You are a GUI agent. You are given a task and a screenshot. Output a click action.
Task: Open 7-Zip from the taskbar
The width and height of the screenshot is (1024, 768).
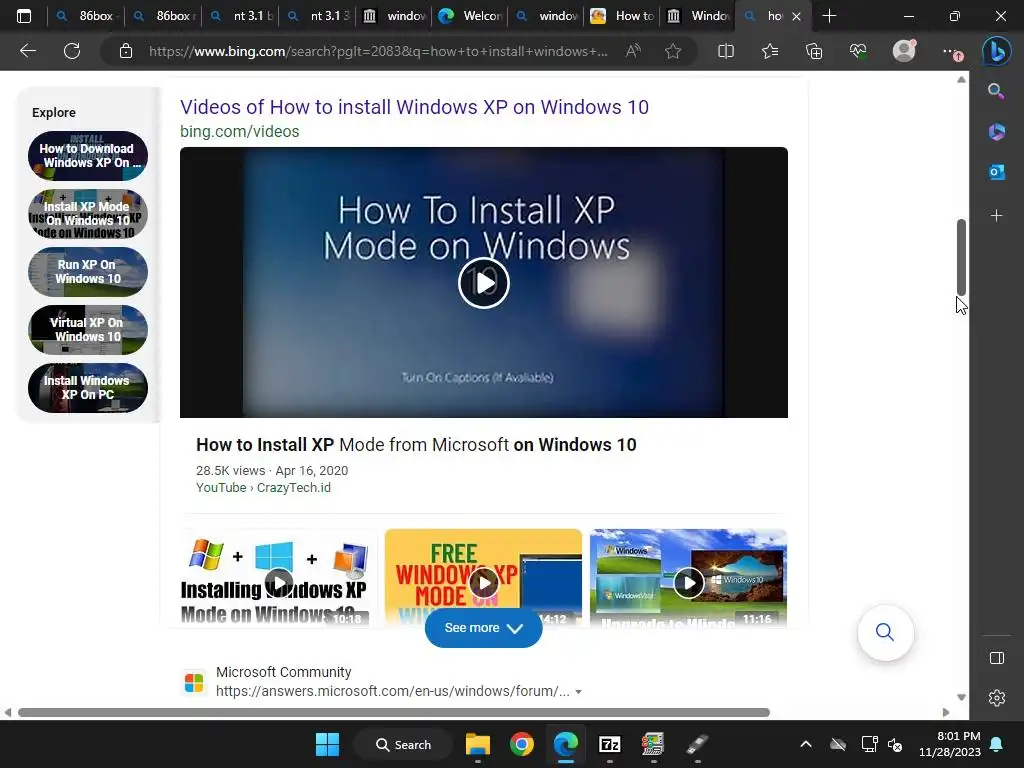click(609, 744)
